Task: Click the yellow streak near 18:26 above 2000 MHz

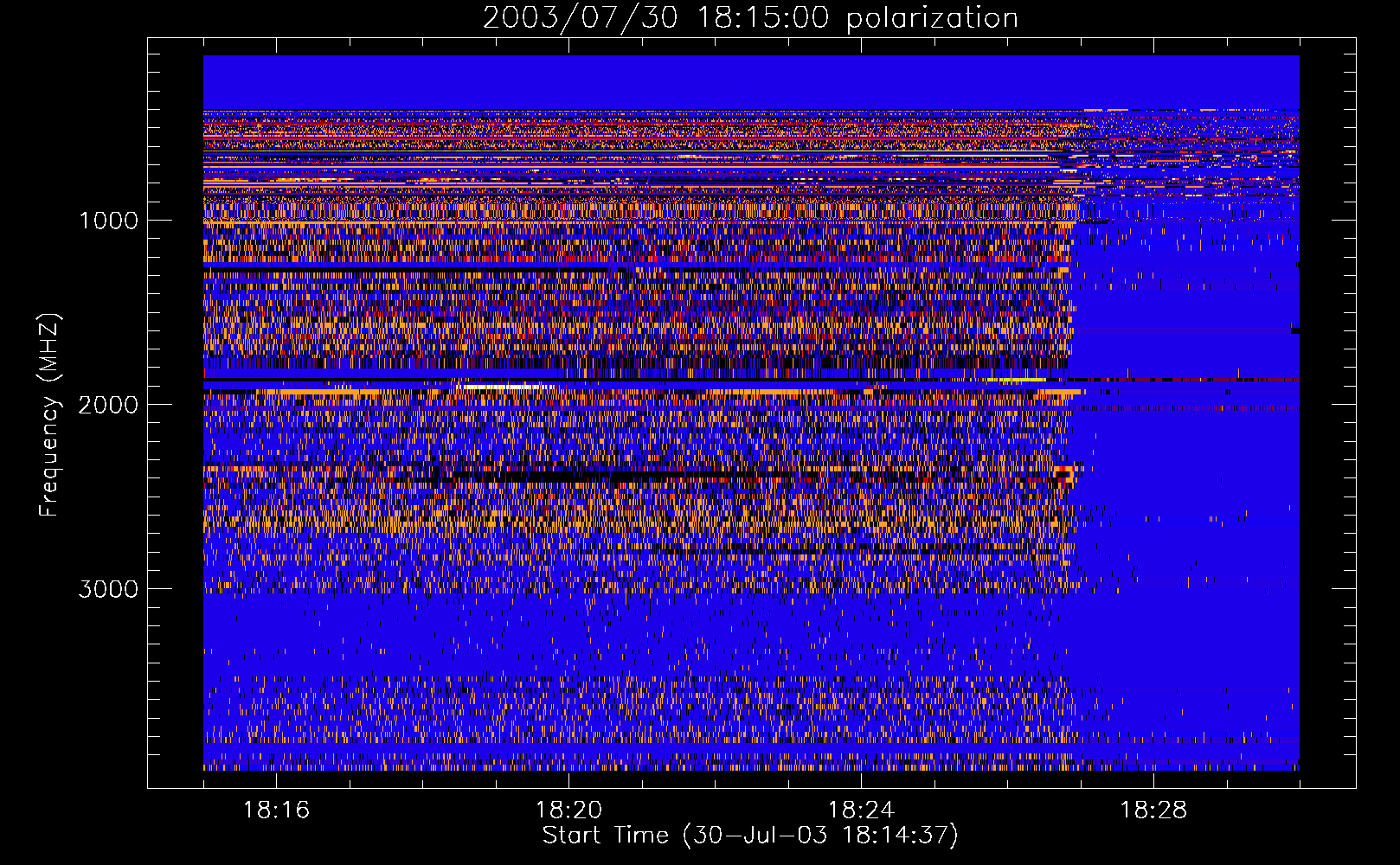Action: click(1017, 380)
